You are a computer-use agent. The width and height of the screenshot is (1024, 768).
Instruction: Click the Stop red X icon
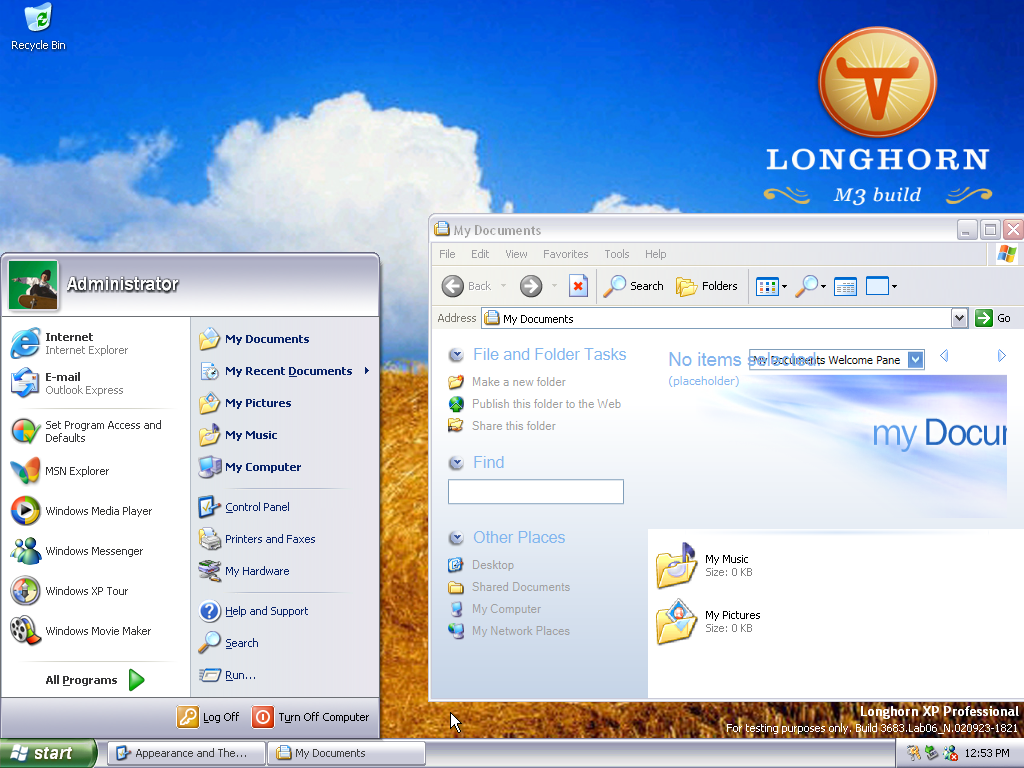click(x=578, y=286)
